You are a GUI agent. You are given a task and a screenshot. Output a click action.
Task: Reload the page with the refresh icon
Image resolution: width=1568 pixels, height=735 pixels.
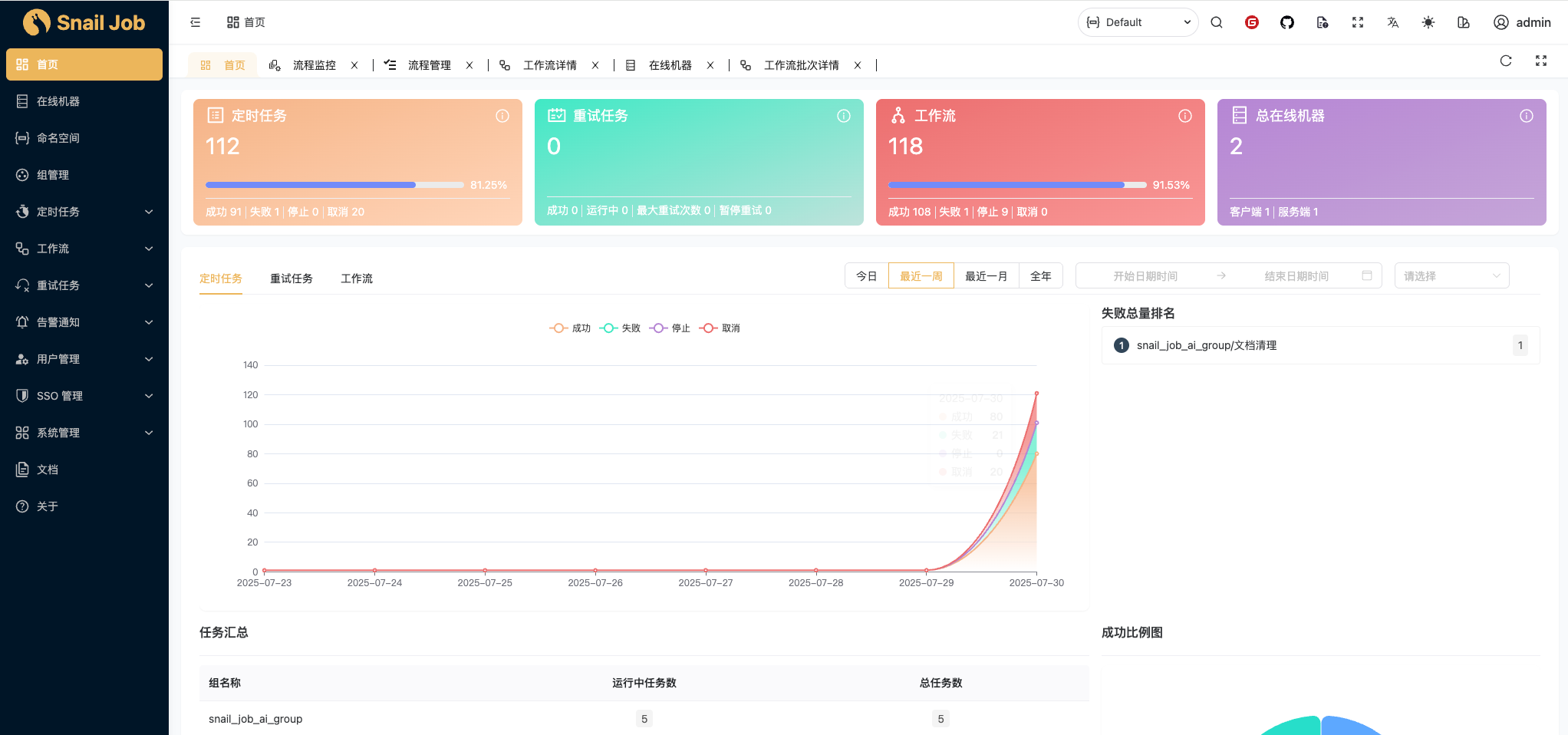[1506, 61]
